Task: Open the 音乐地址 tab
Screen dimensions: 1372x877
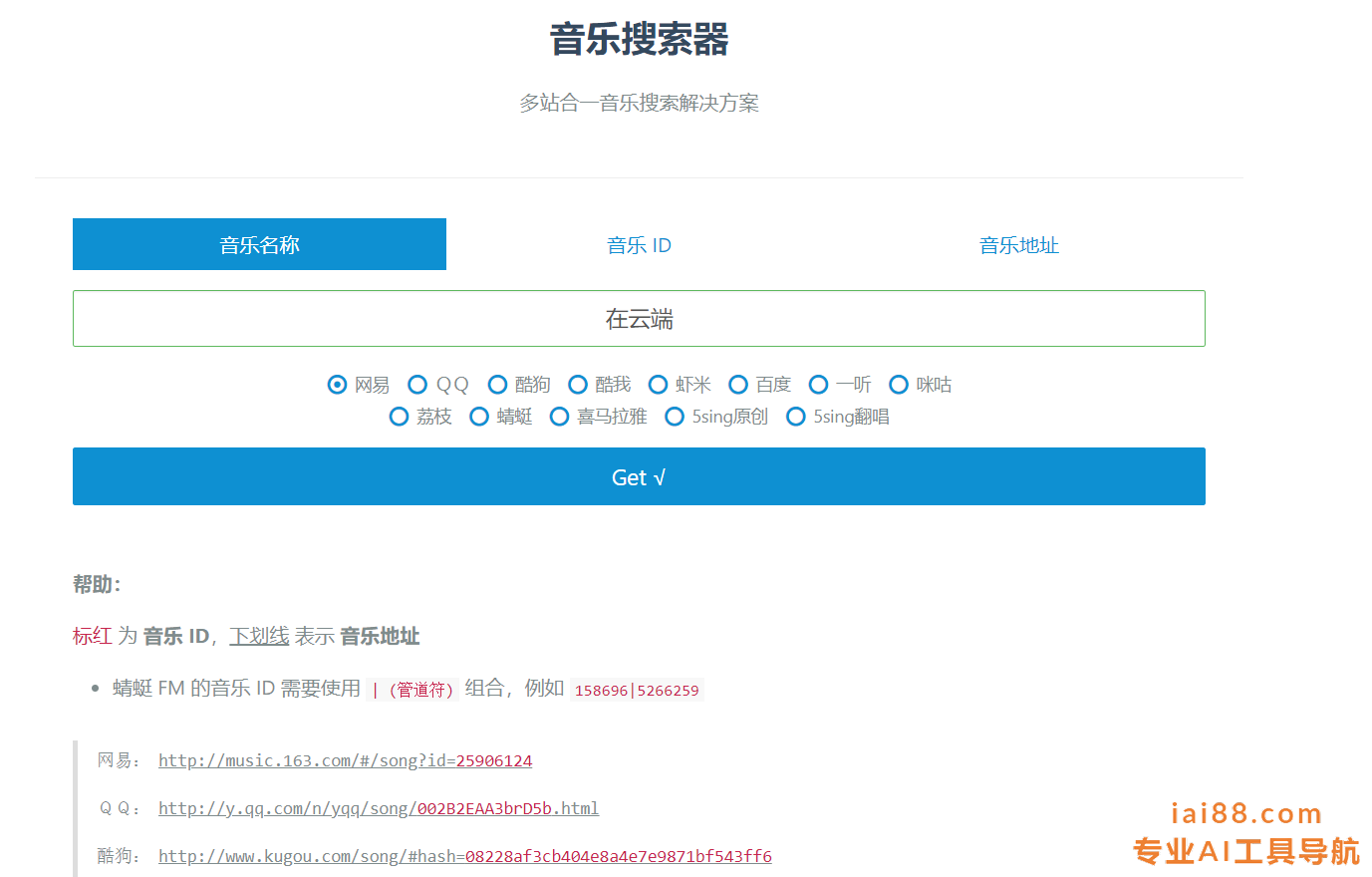Action: [1018, 245]
